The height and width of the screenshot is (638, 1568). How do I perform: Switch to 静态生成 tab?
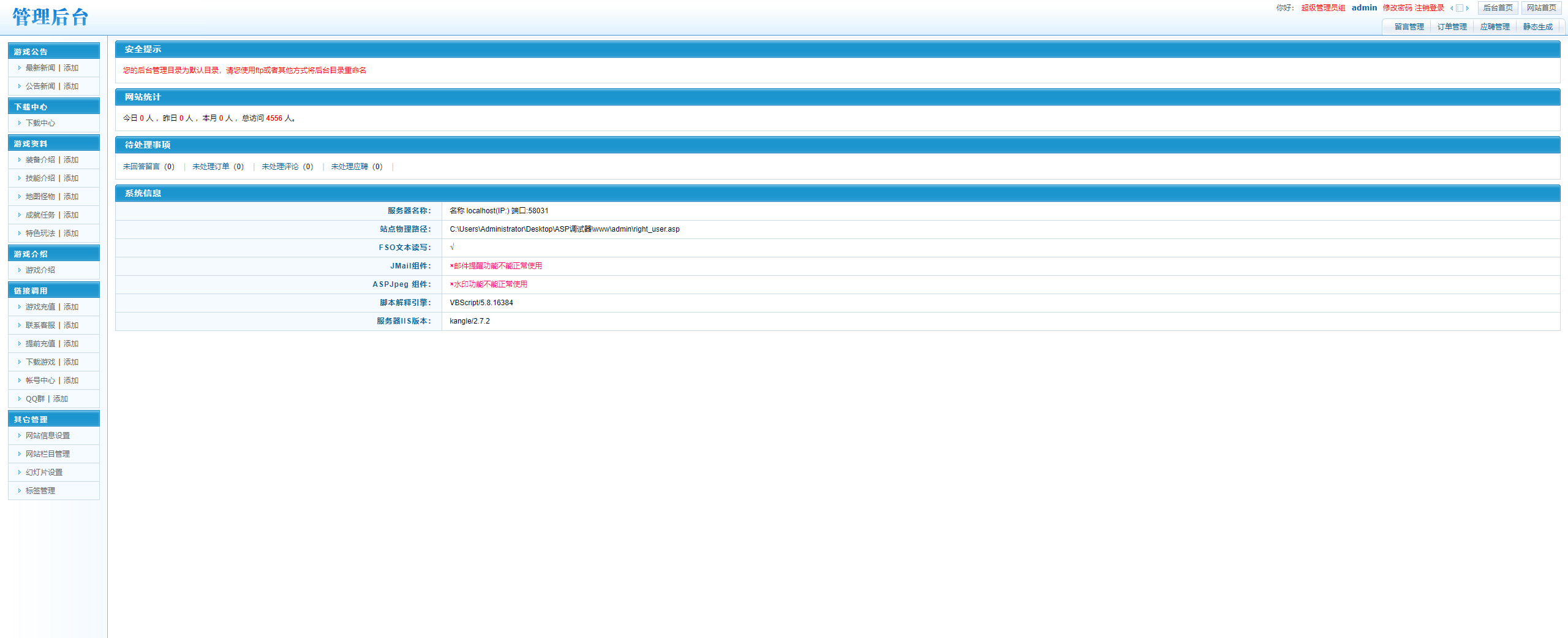tap(1538, 27)
